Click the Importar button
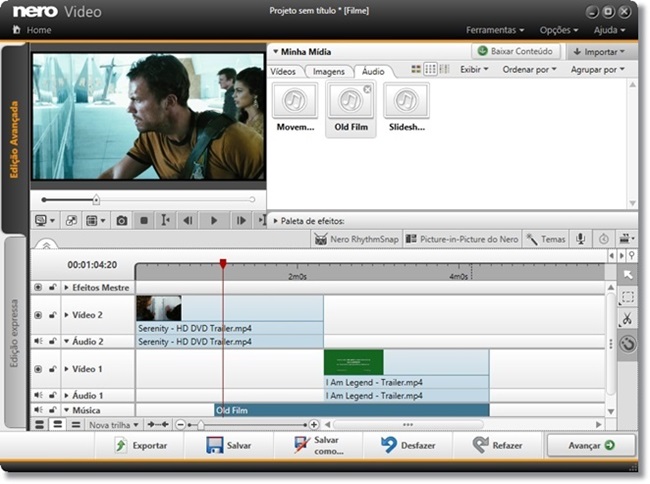 (599, 52)
